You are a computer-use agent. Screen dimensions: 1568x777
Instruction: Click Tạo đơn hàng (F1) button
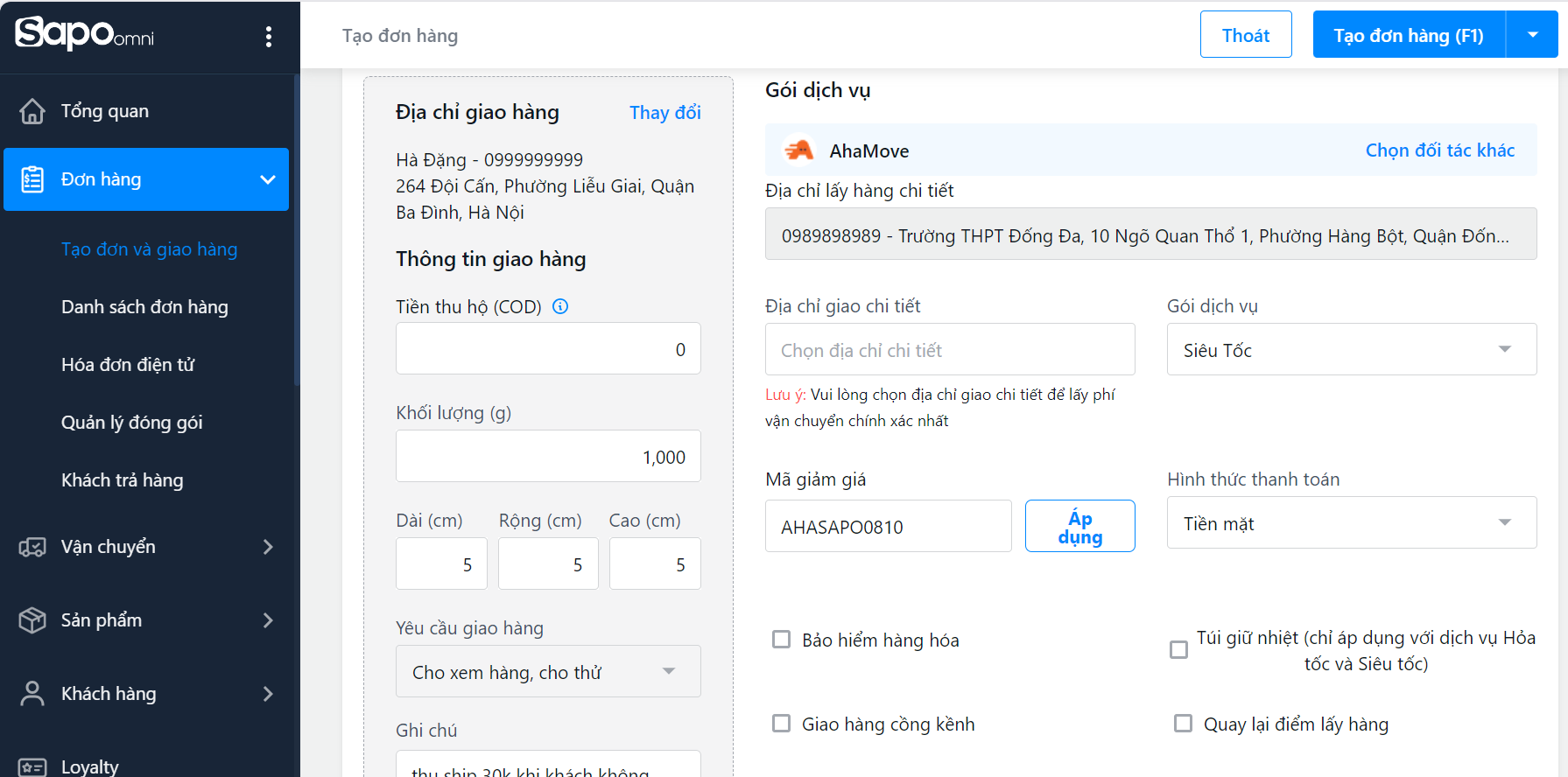(1409, 35)
